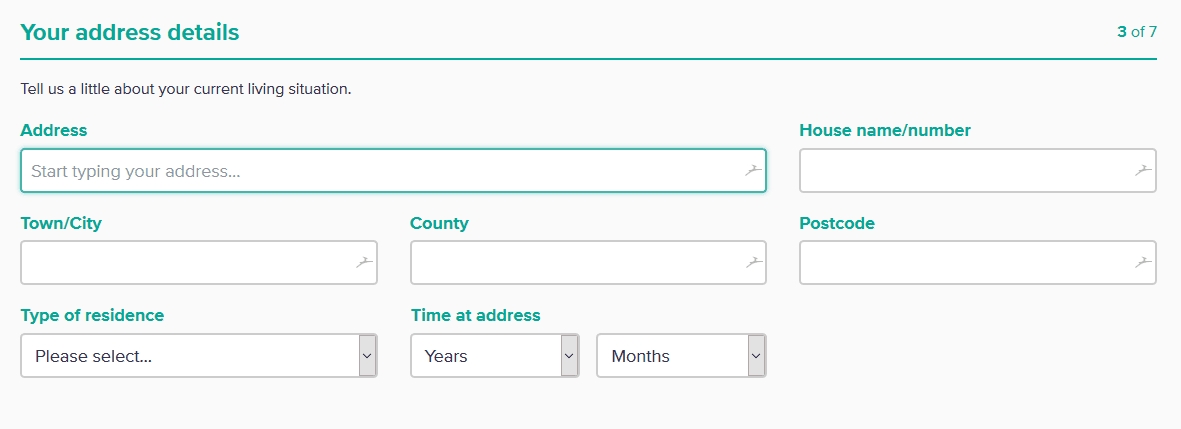Click the 'County' label text

[439, 223]
